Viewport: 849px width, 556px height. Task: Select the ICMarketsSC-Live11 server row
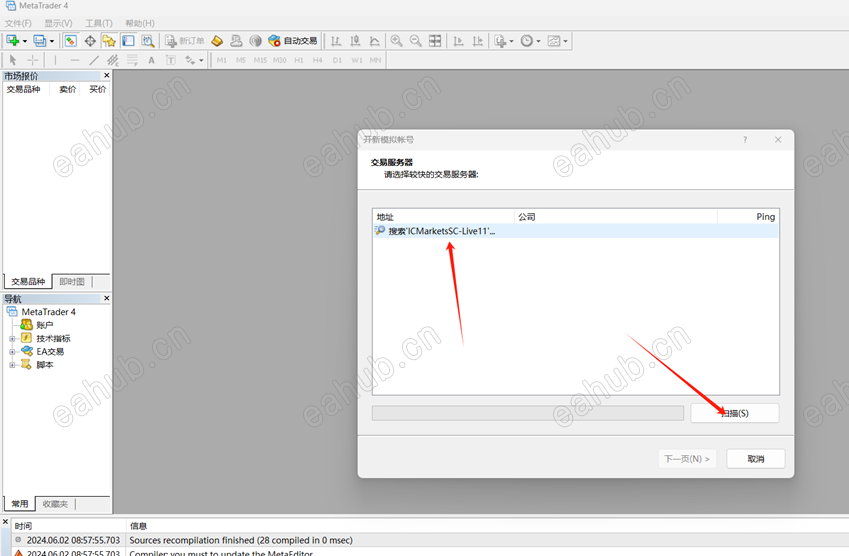pyautogui.click(x=576, y=231)
